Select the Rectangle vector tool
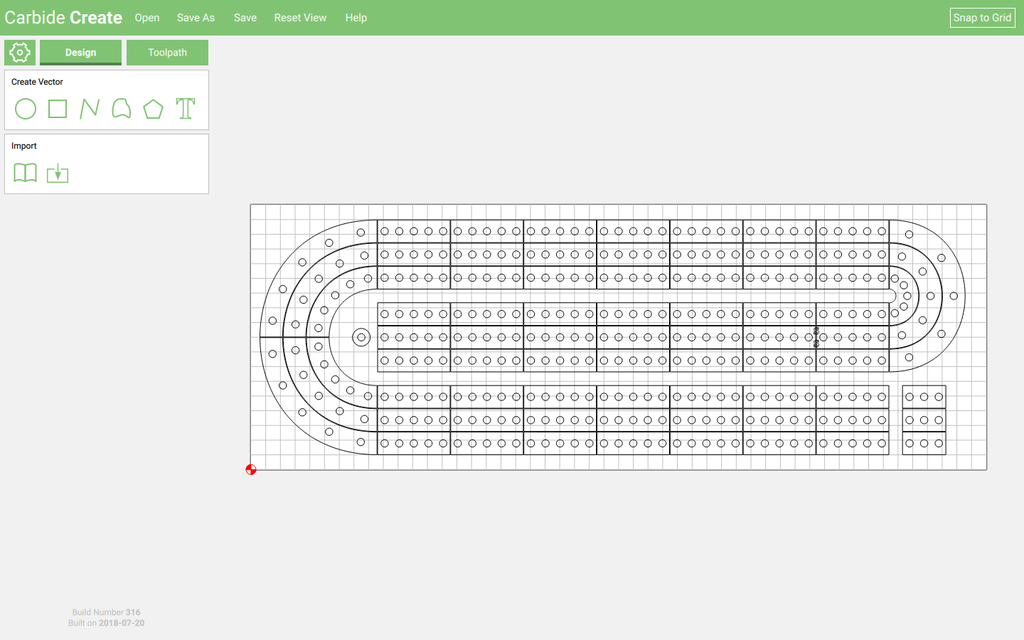This screenshot has width=1024, height=640. pos(57,109)
